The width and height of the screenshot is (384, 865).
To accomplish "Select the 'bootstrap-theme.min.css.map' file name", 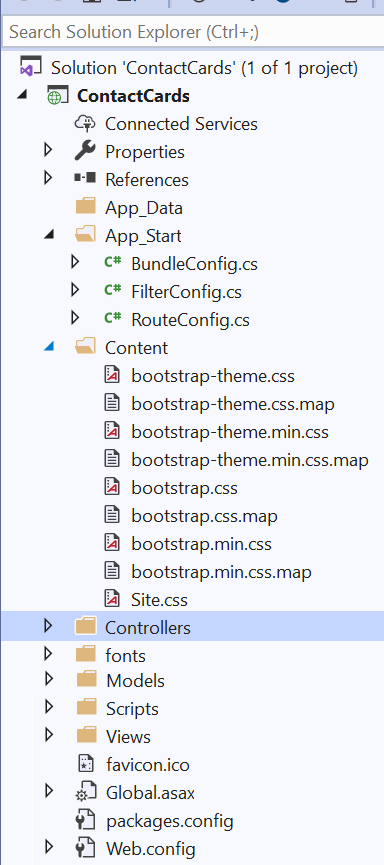I will pyautogui.click(x=250, y=460).
